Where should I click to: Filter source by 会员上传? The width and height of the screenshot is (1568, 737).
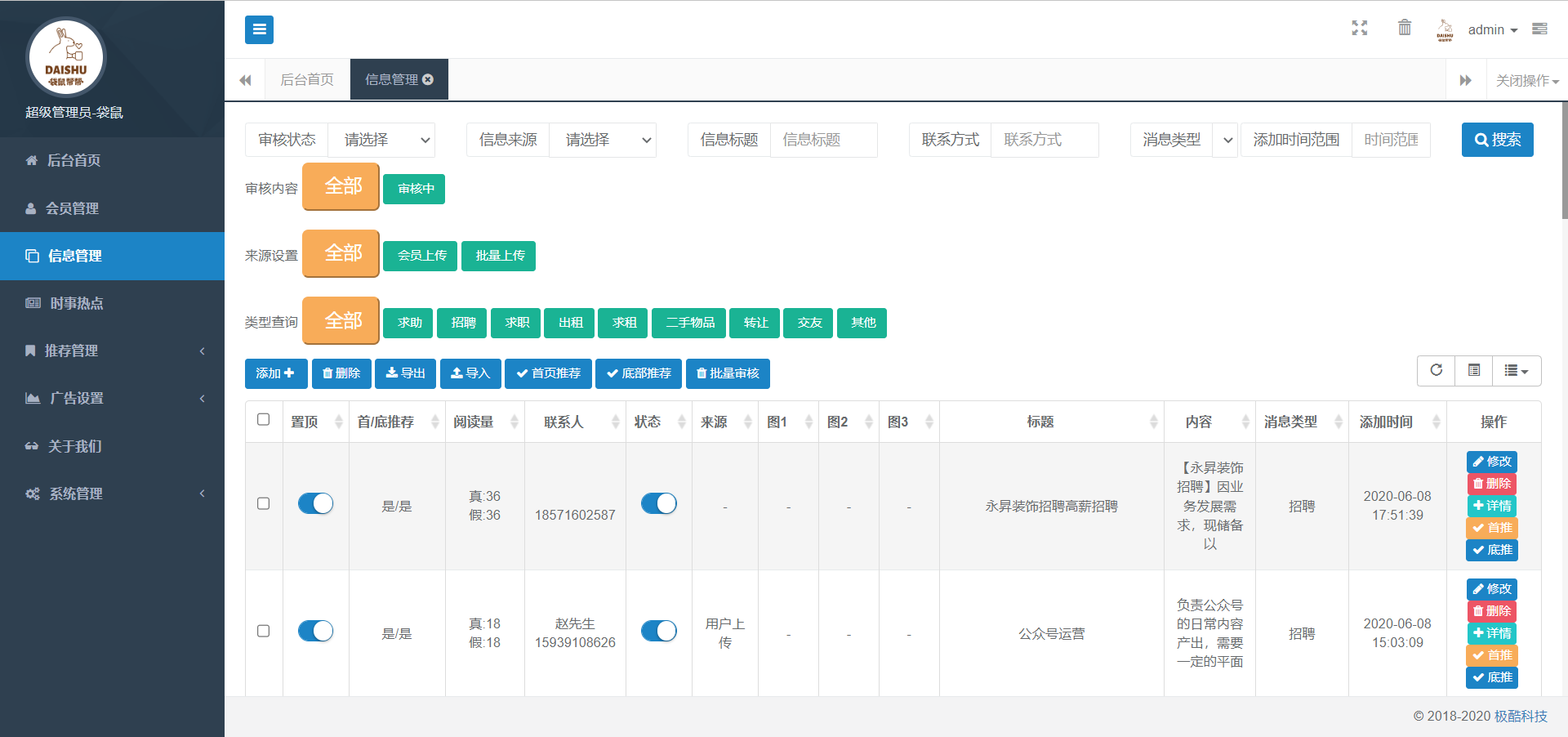pos(421,256)
